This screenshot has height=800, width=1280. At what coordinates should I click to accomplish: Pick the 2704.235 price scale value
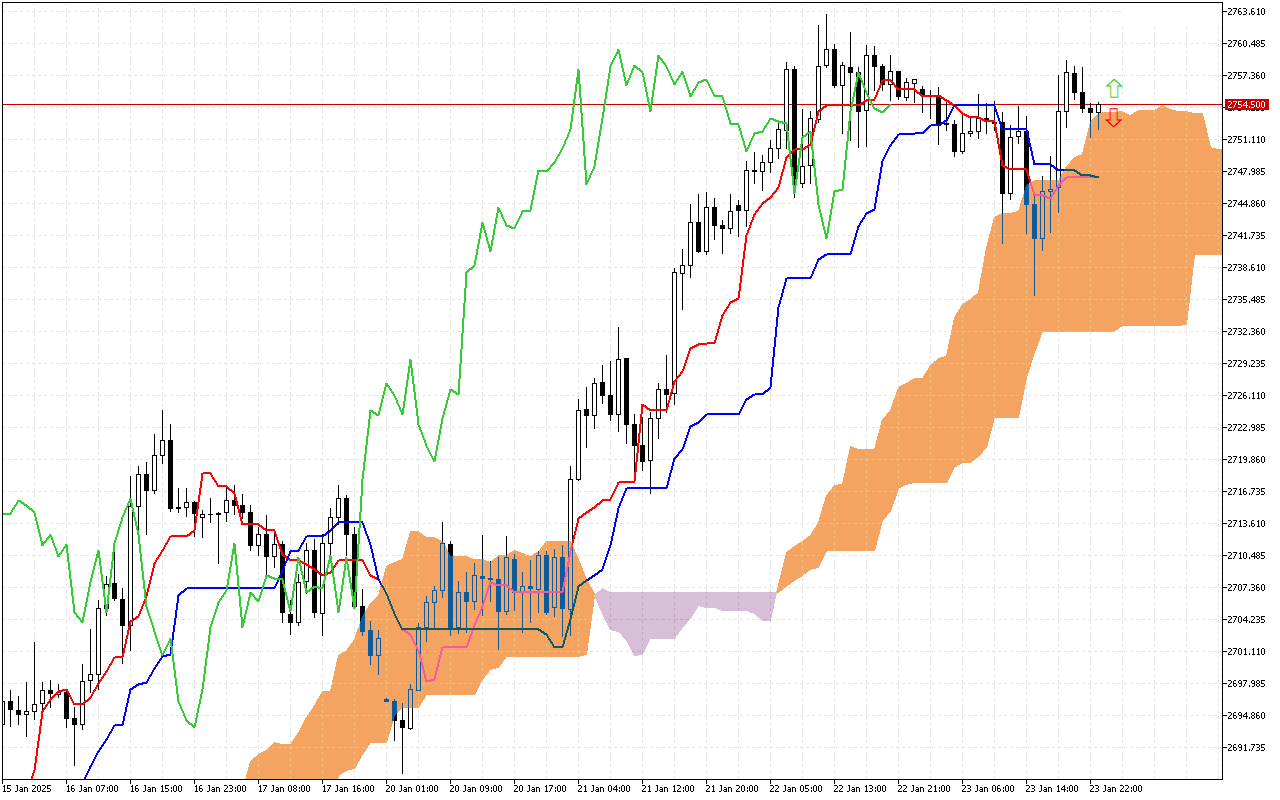[1247, 620]
